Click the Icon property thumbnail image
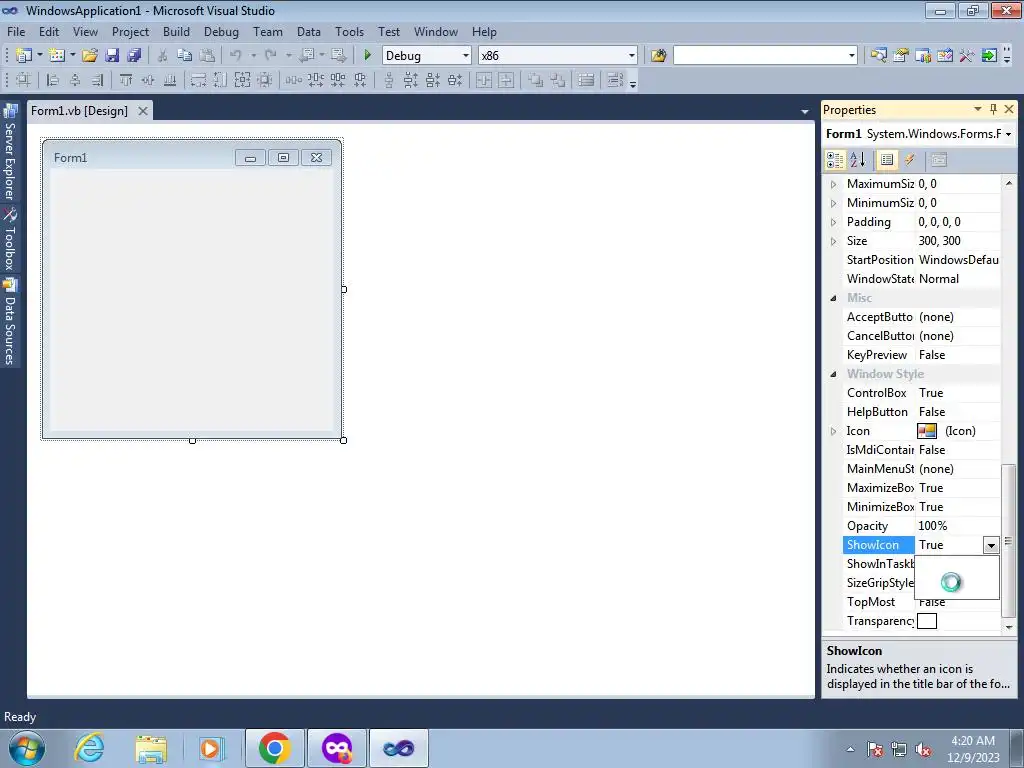Screen dimensions: 1024x768 click(927, 431)
